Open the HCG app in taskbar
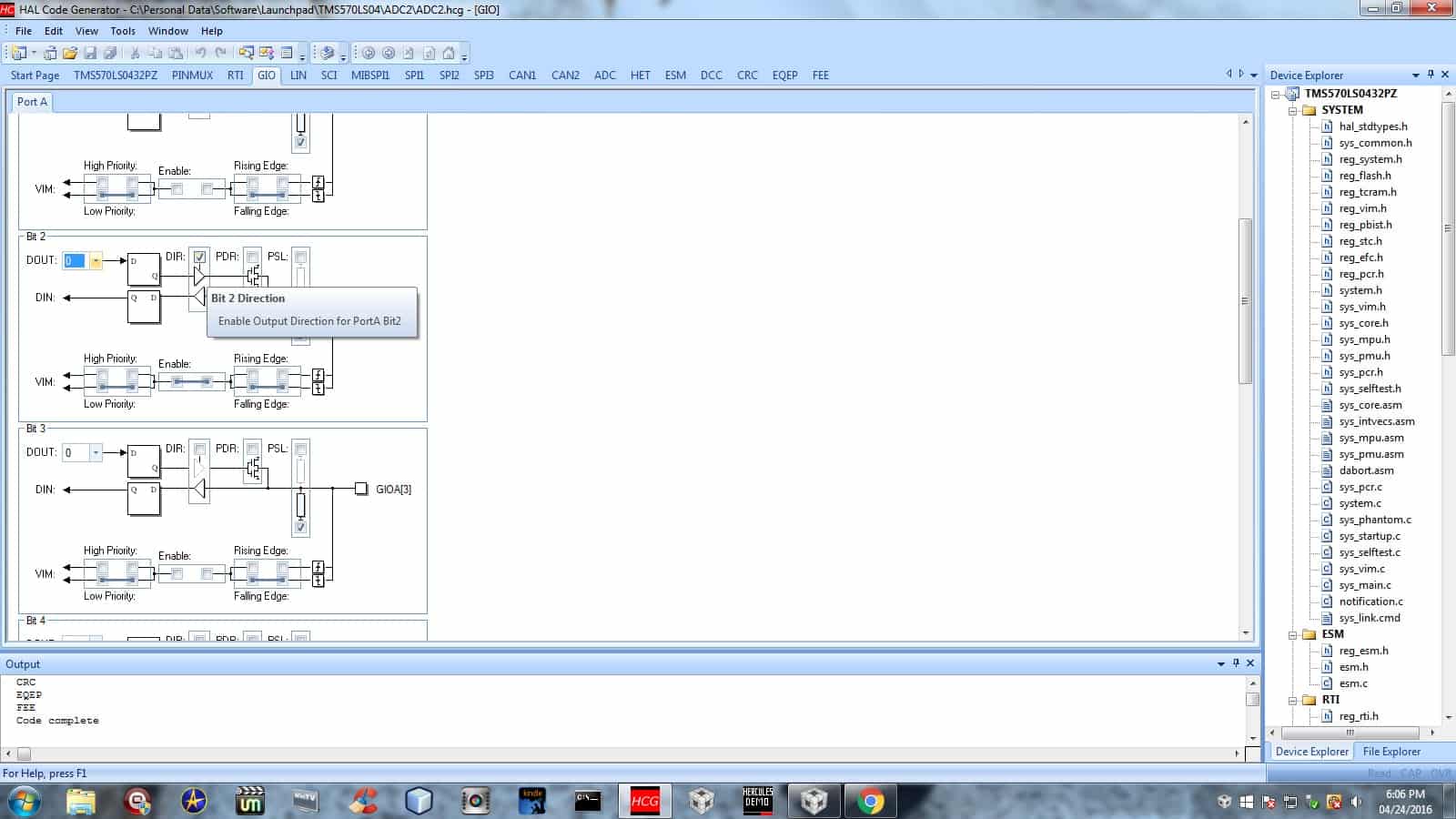1456x819 pixels. coord(644,801)
